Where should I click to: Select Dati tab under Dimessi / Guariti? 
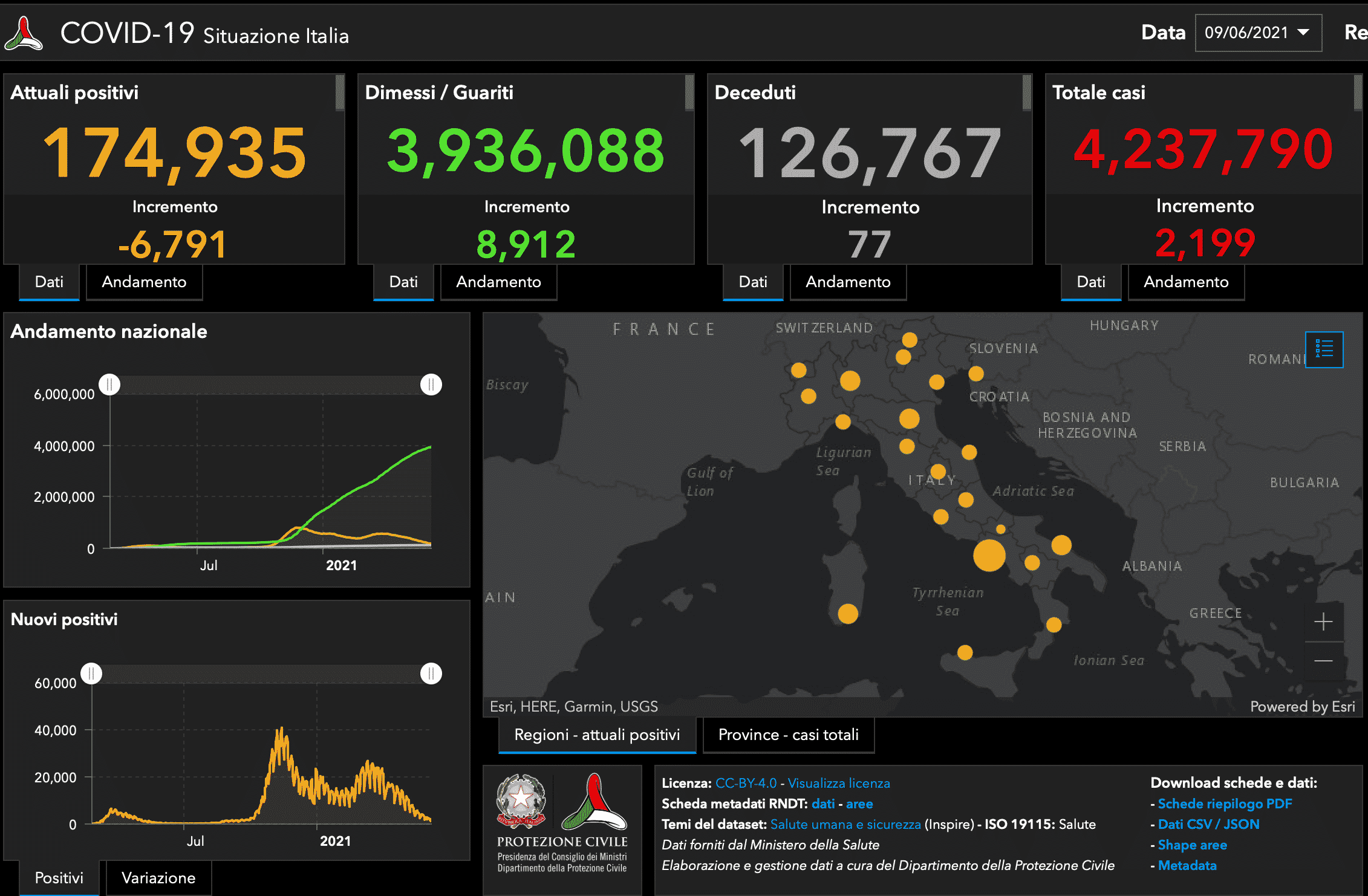point(403,282)
